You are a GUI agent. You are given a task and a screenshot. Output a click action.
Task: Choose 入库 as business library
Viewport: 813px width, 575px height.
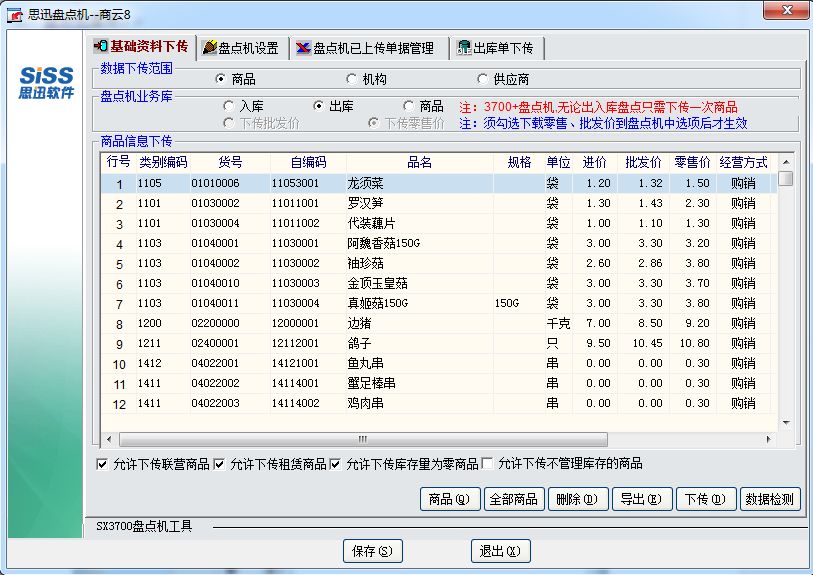230,106
